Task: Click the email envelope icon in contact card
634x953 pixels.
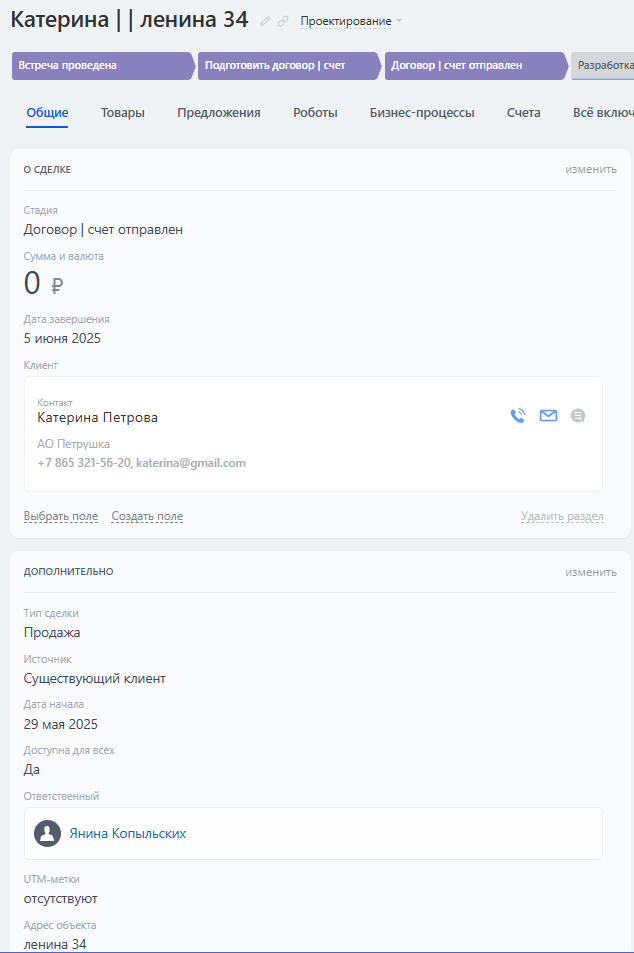Action: (x=548, y=416)
